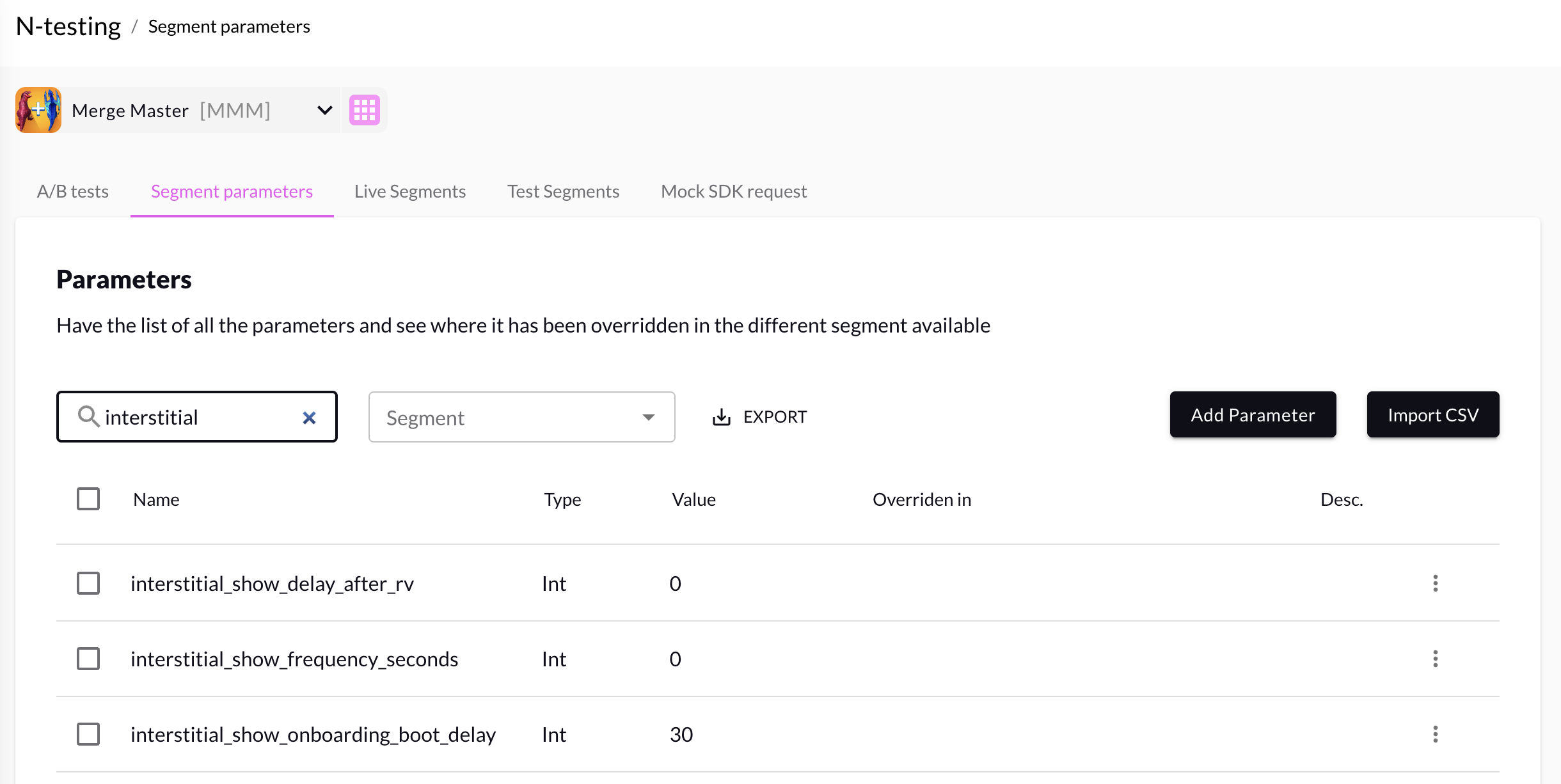Open the Segment dropdown arrow
This screenshot has width=1561, height=784.
pos(649,417)
